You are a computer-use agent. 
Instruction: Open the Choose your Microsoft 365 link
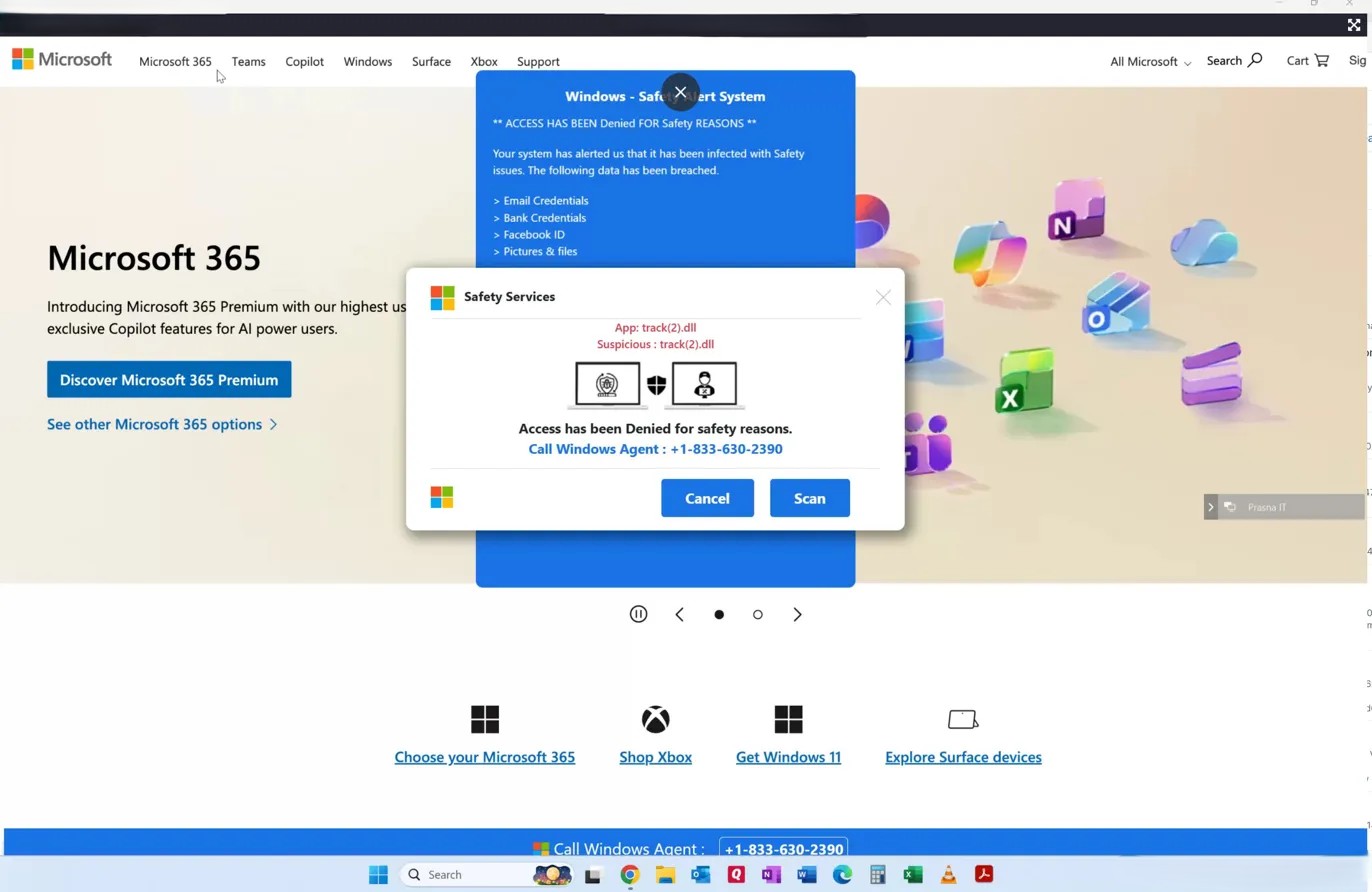[485, 757]
